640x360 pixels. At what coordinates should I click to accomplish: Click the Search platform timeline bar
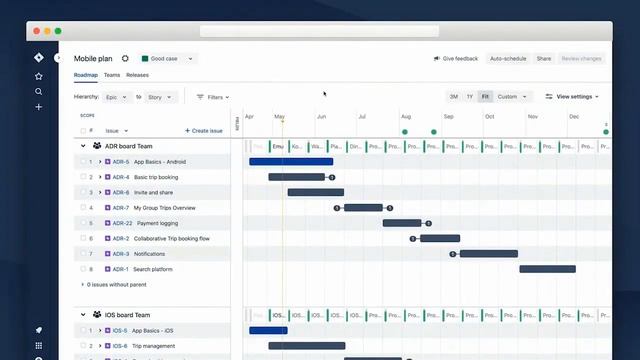coord(547,269)
